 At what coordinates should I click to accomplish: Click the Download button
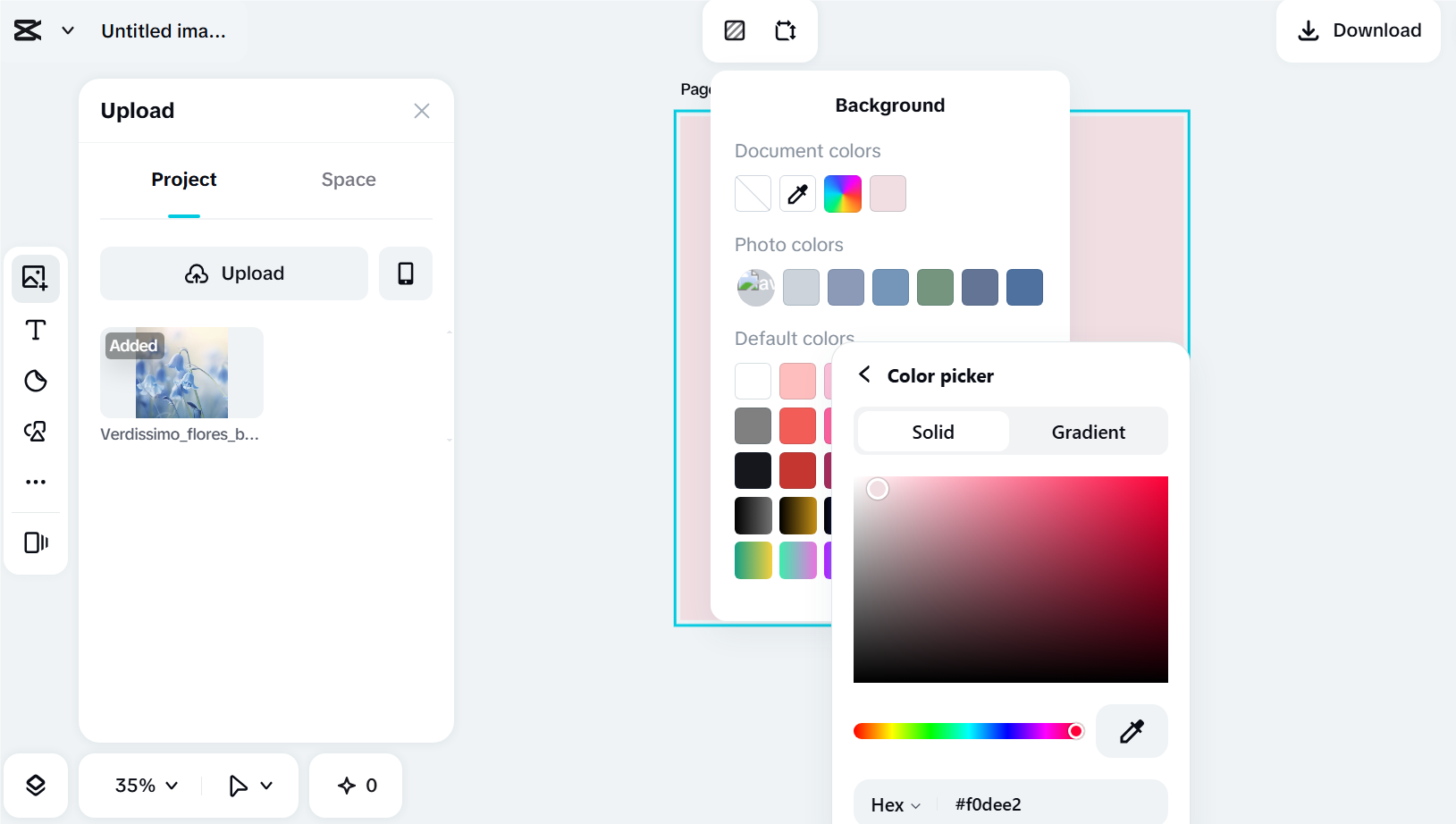1359,30
